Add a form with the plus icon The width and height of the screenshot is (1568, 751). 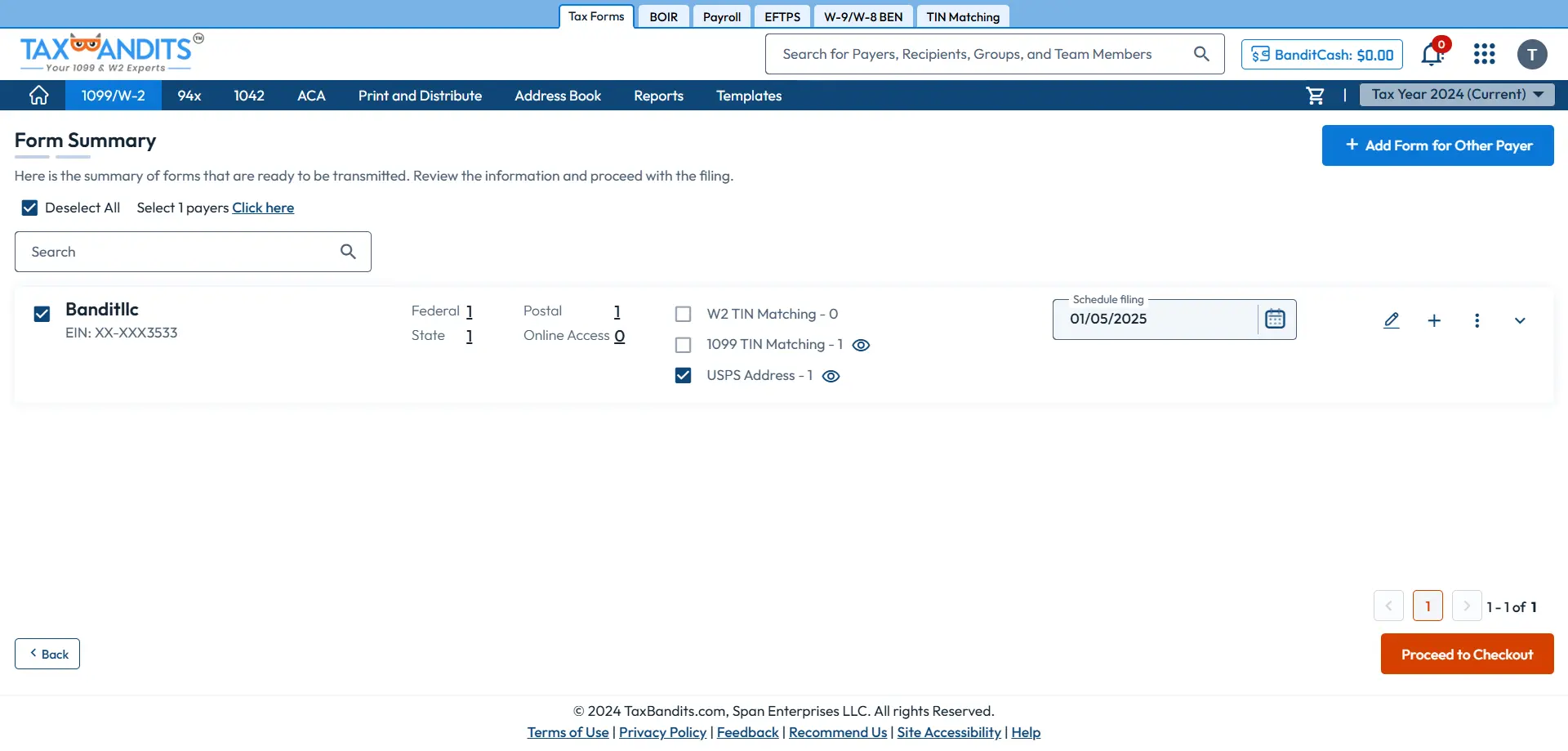(x=1434, y=320)
